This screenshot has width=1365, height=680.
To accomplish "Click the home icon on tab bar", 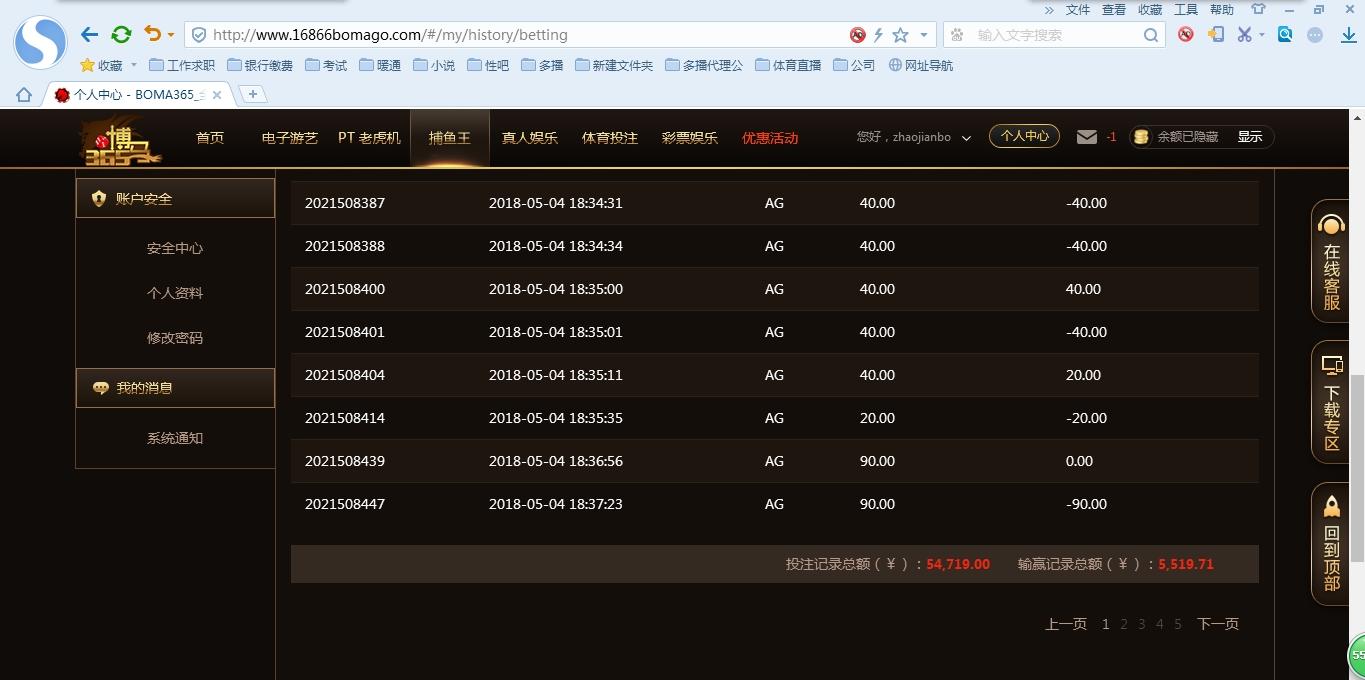I will (24, 94).
